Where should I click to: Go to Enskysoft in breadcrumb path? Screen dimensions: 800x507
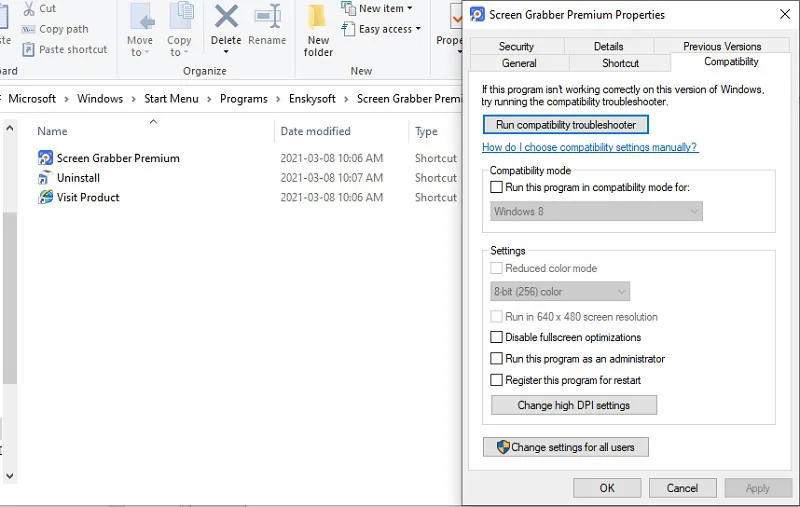[x=312, y=98]
